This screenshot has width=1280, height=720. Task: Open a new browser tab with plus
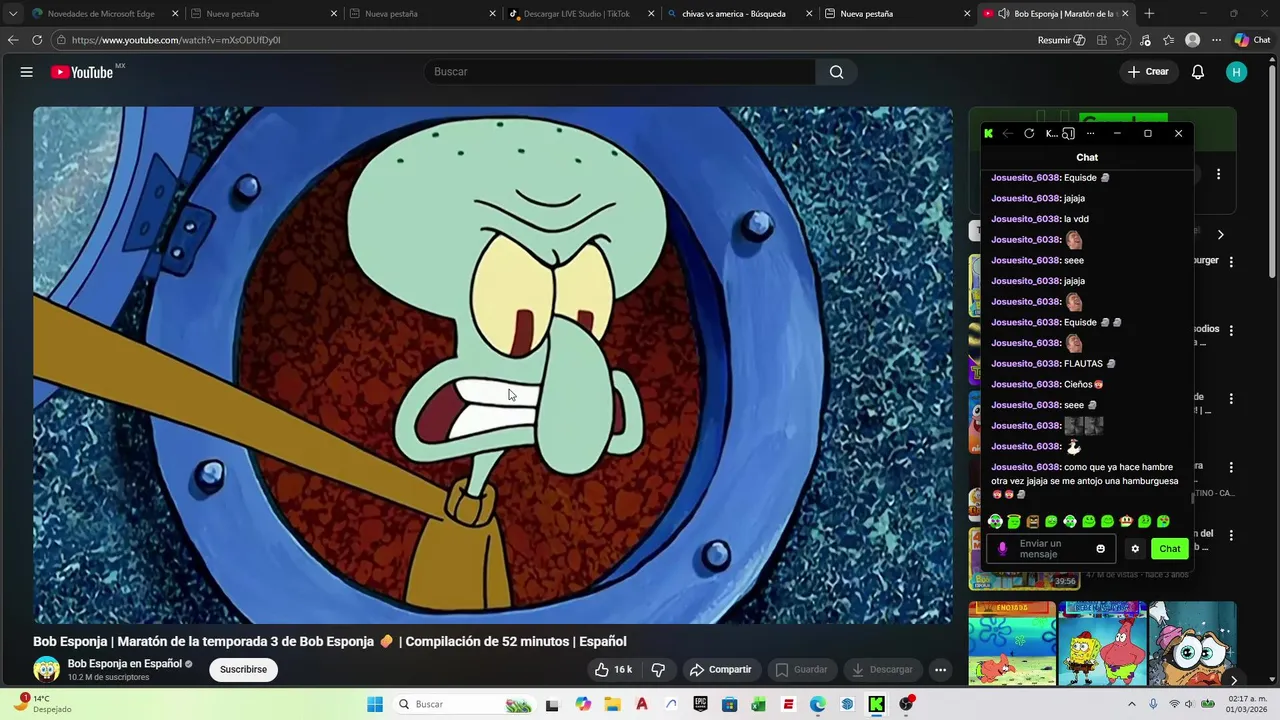click(x=1149, y=14)
